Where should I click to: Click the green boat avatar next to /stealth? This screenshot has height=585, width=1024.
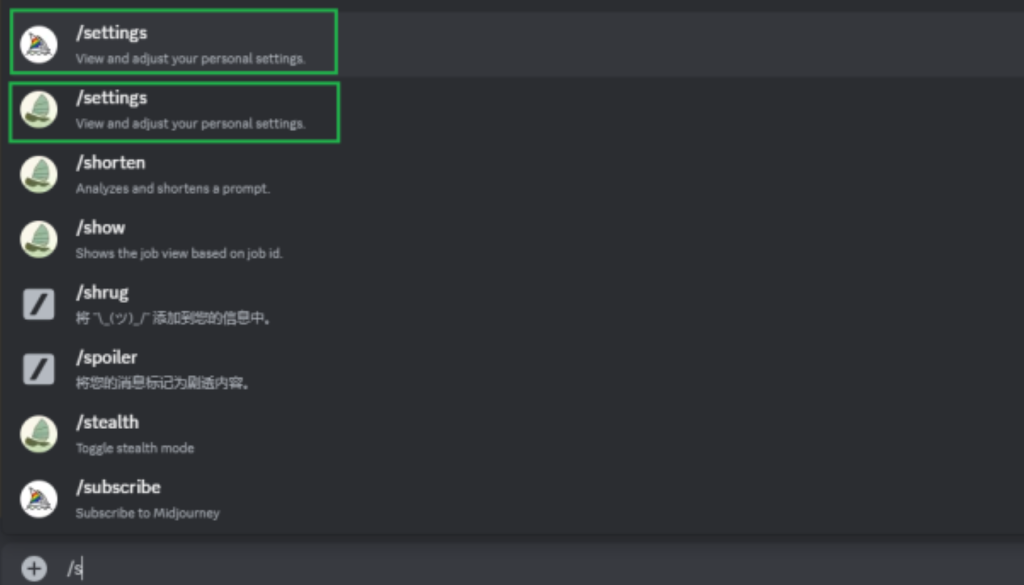click(39, 434)
